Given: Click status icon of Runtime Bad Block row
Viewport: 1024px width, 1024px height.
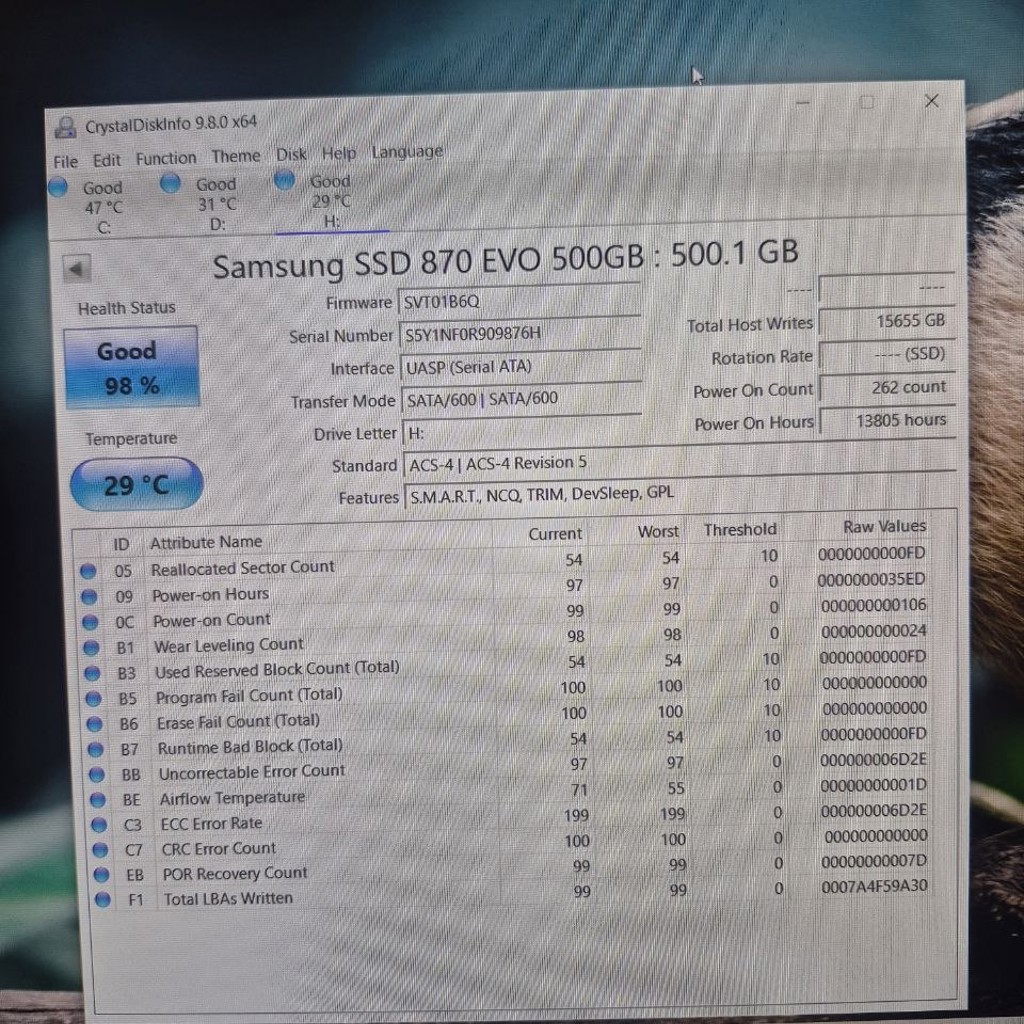Looking at the screenshot, I should [x=95, y=750].
